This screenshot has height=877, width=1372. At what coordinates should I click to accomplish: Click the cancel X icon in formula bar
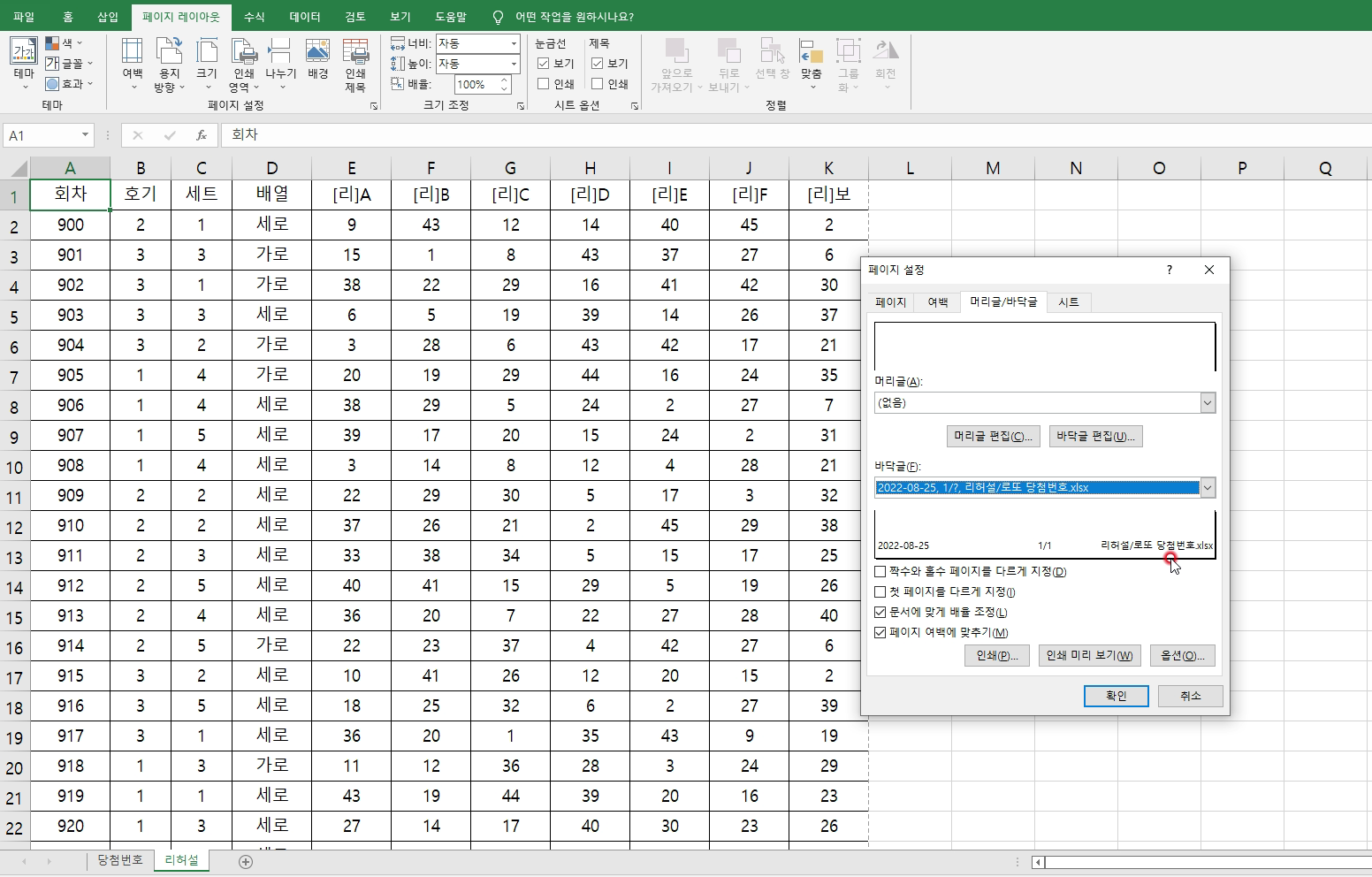tap(137, 135)
